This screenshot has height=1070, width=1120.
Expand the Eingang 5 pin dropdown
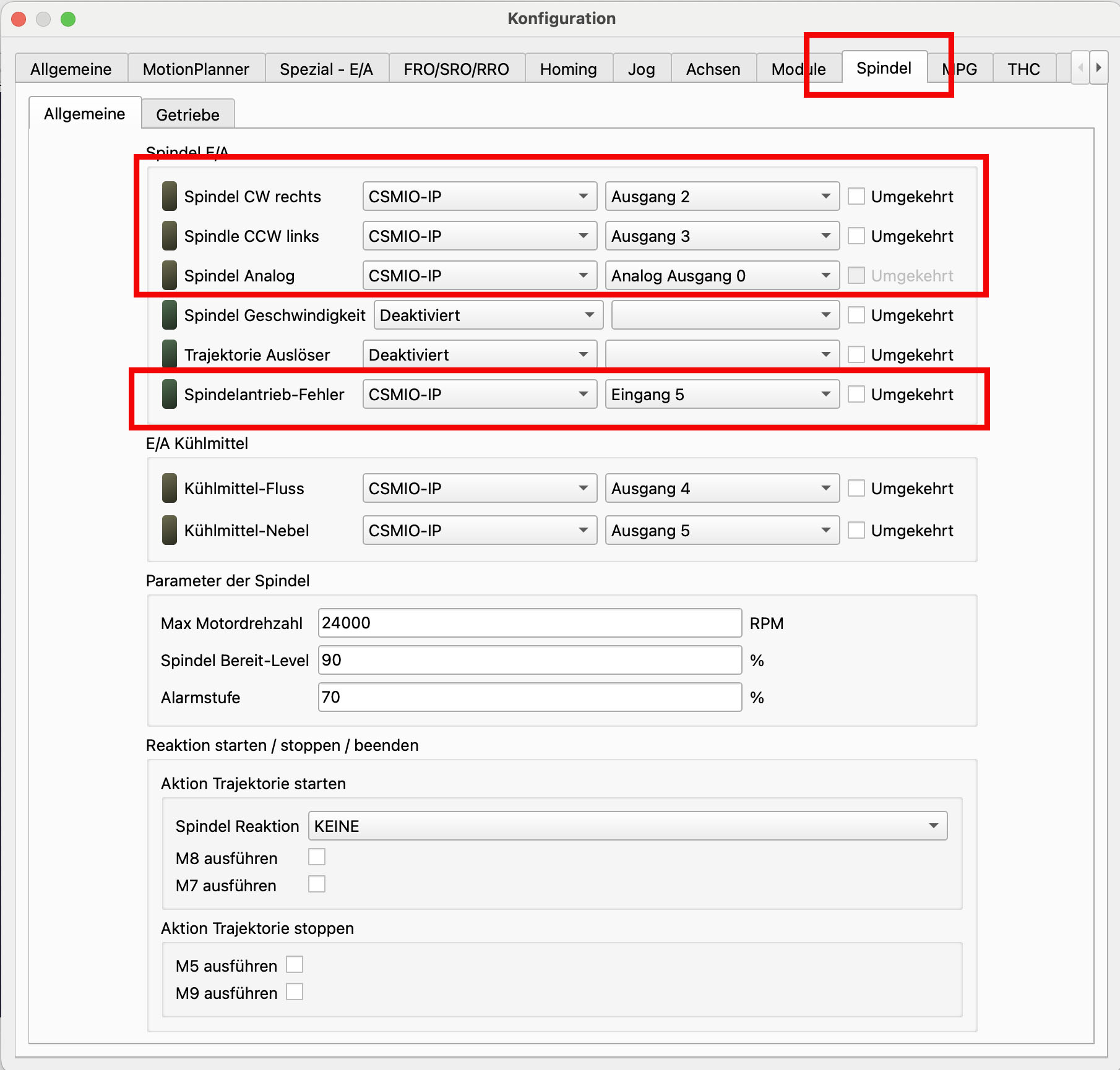722,395
